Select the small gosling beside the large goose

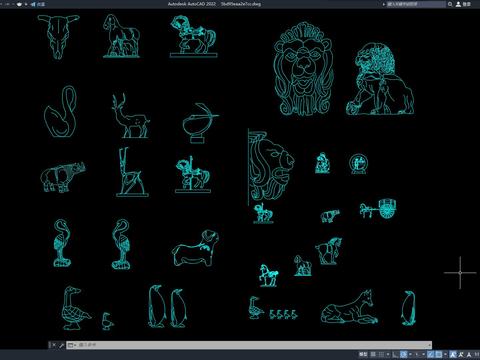pos(107,321)
